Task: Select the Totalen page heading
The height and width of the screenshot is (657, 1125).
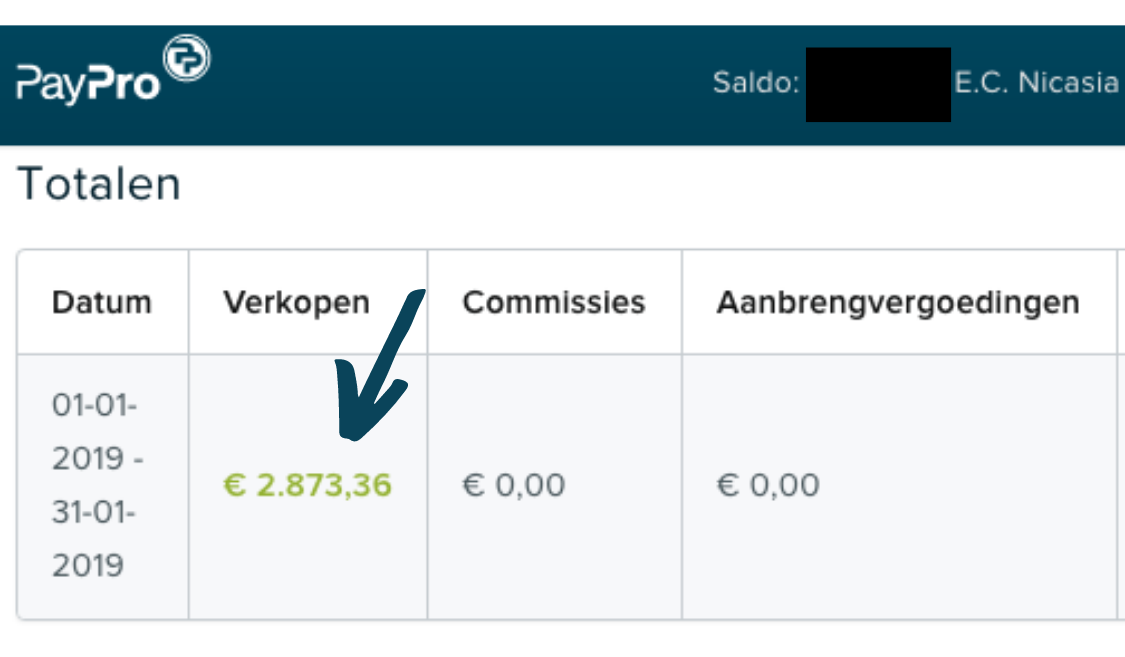Action: tap(99, 184)
